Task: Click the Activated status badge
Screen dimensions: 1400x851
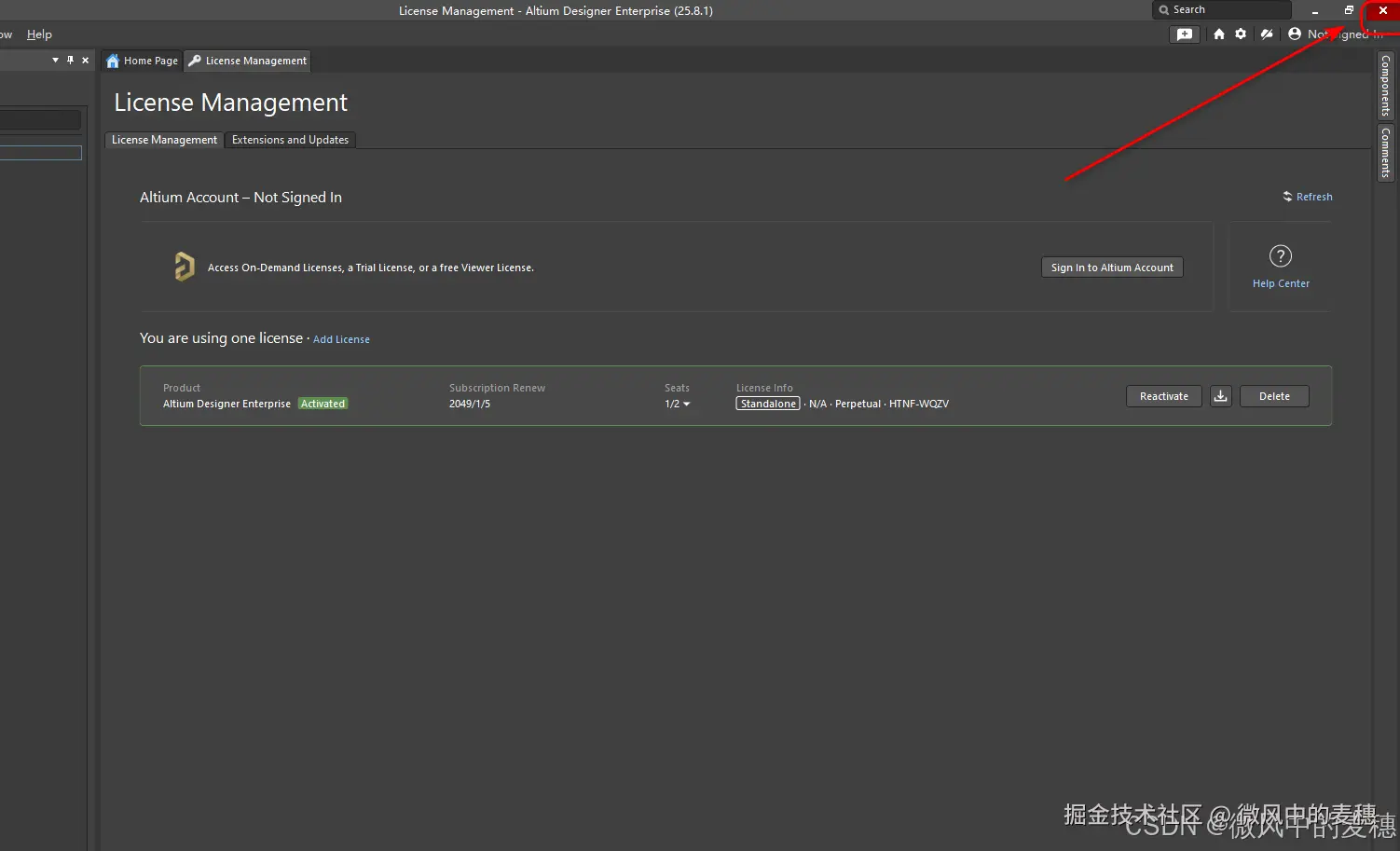Action: pos(323,404)
